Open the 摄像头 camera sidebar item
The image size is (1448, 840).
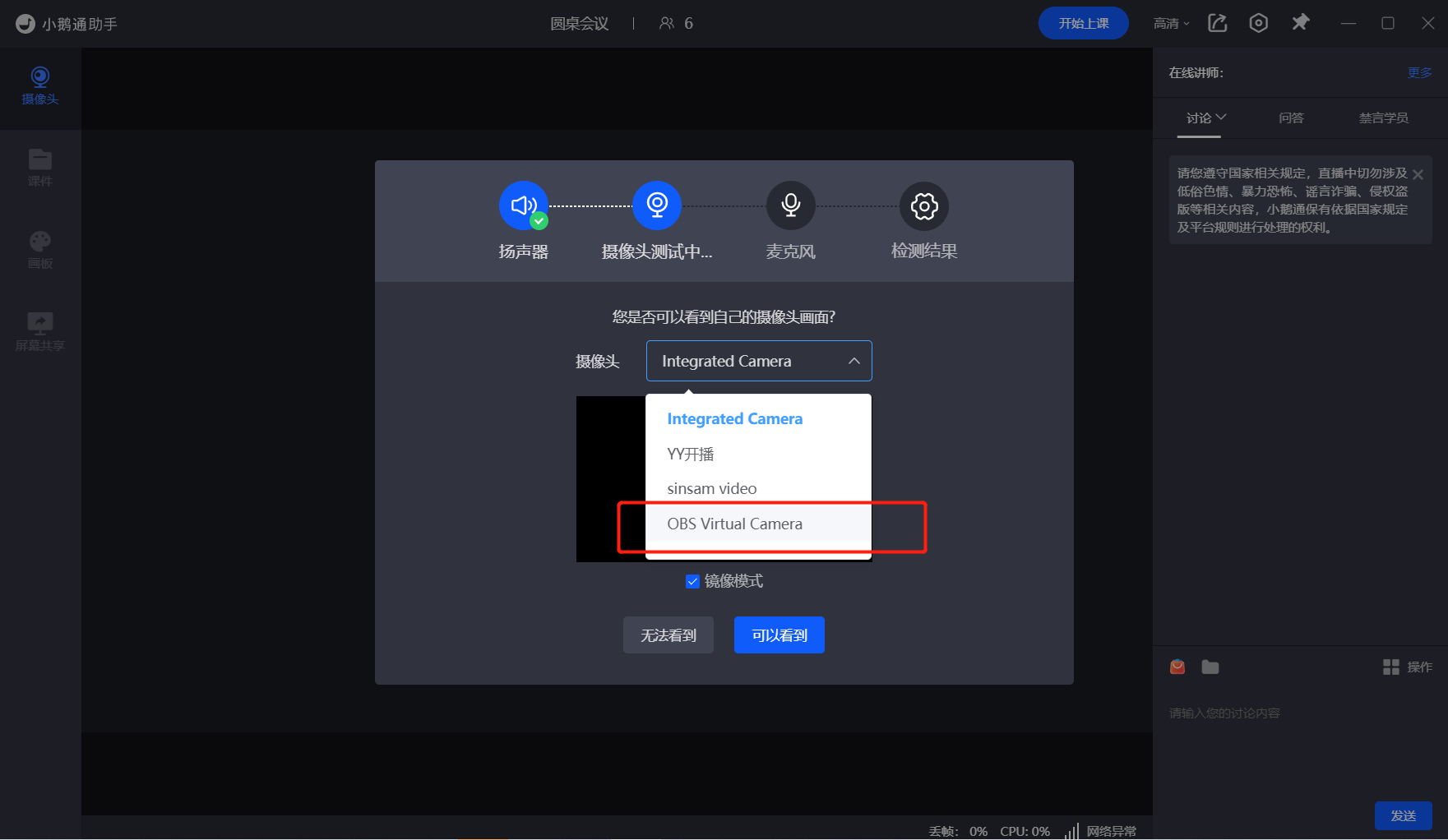coord(39,86)
